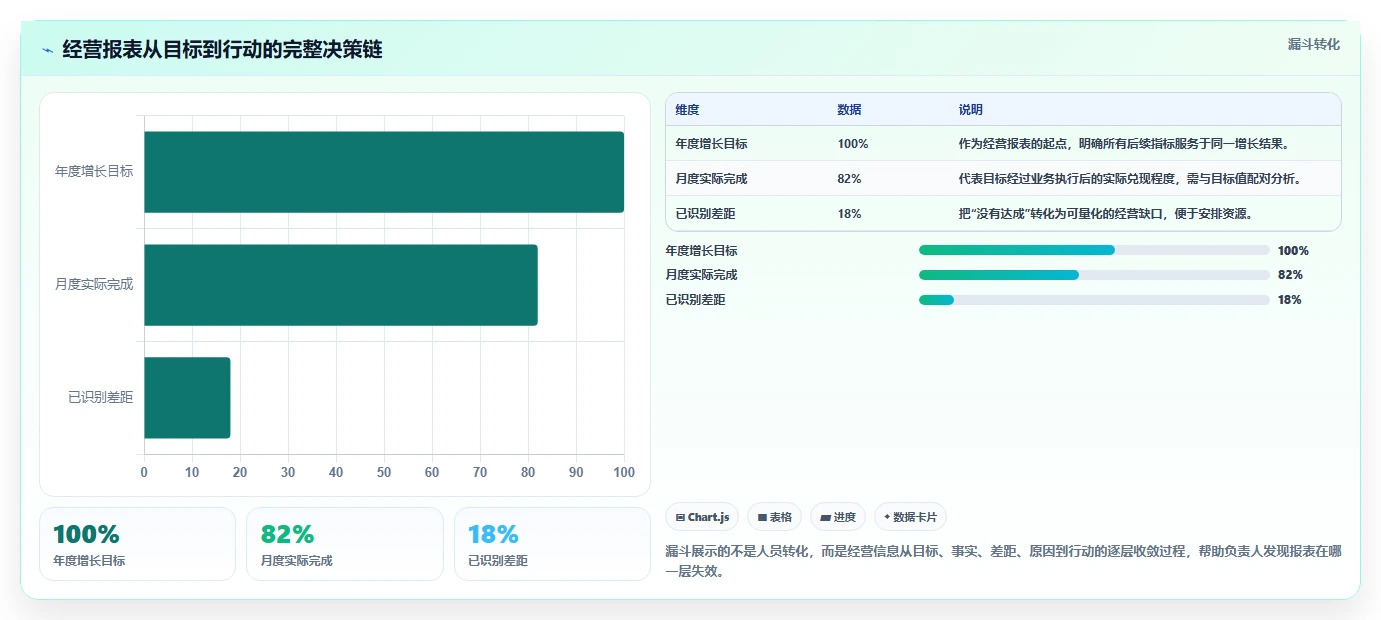1381x620 pixels.
Task: Open the 100% 年度增长目标 stat card
Action: 138,544
